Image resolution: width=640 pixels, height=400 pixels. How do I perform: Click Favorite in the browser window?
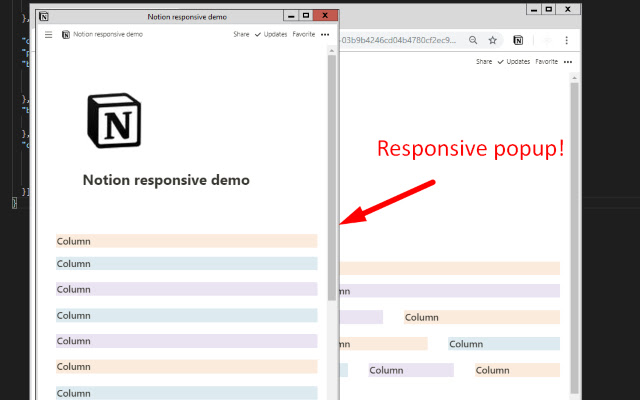547,62
